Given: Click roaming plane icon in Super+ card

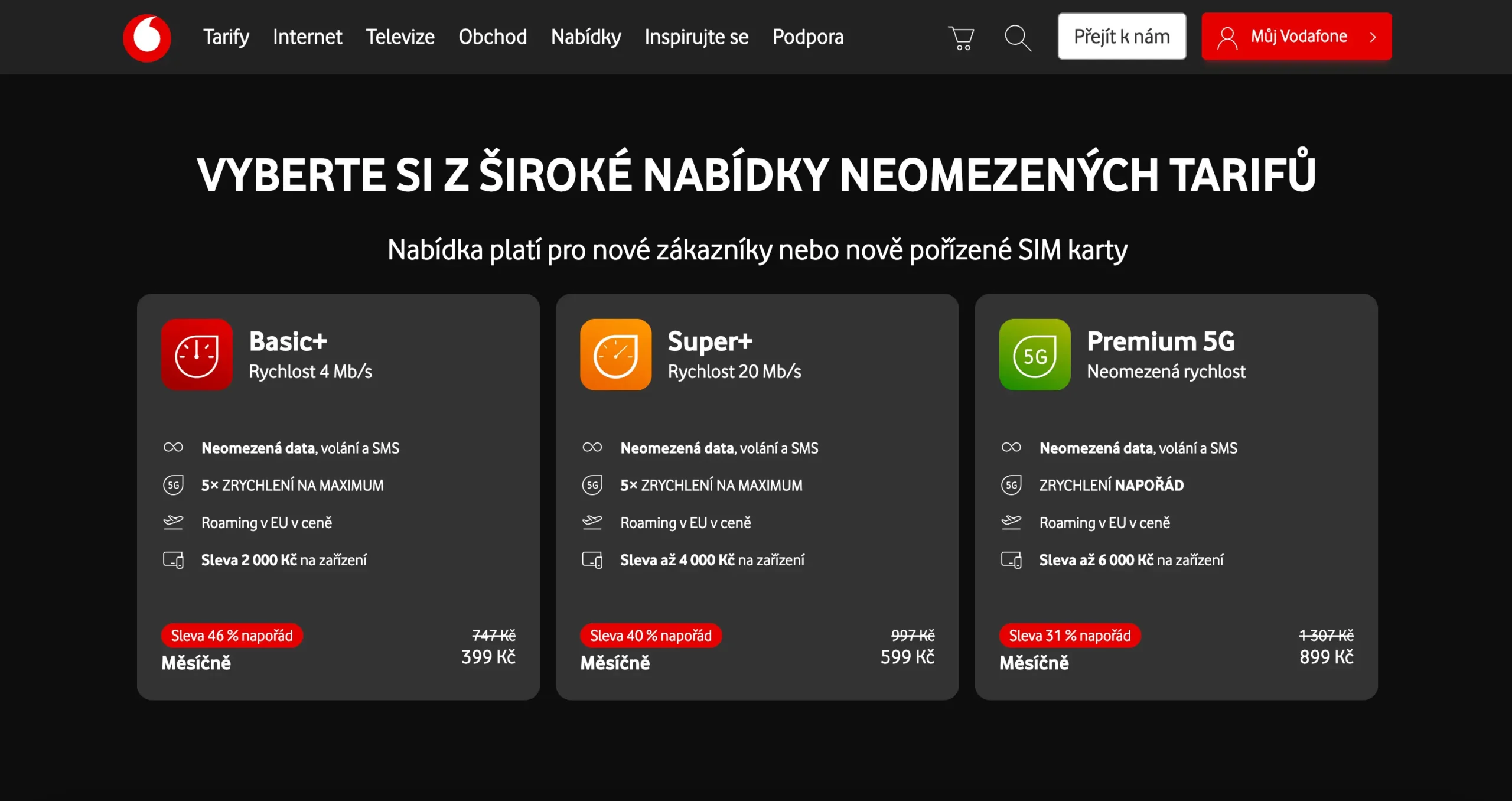Looking at the screenshot, I should click(592, 522).
